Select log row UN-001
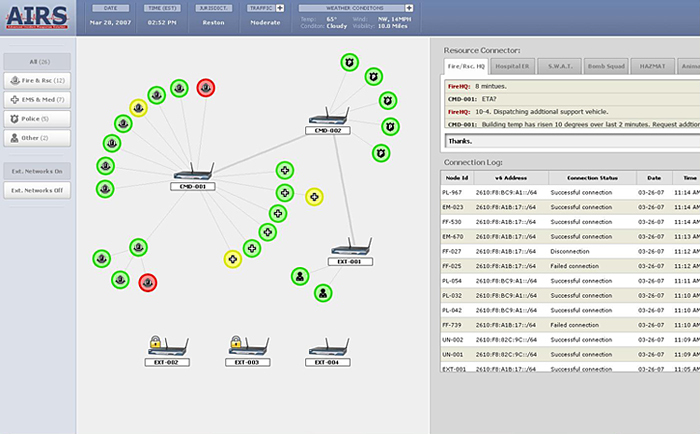 coord(570,355)
